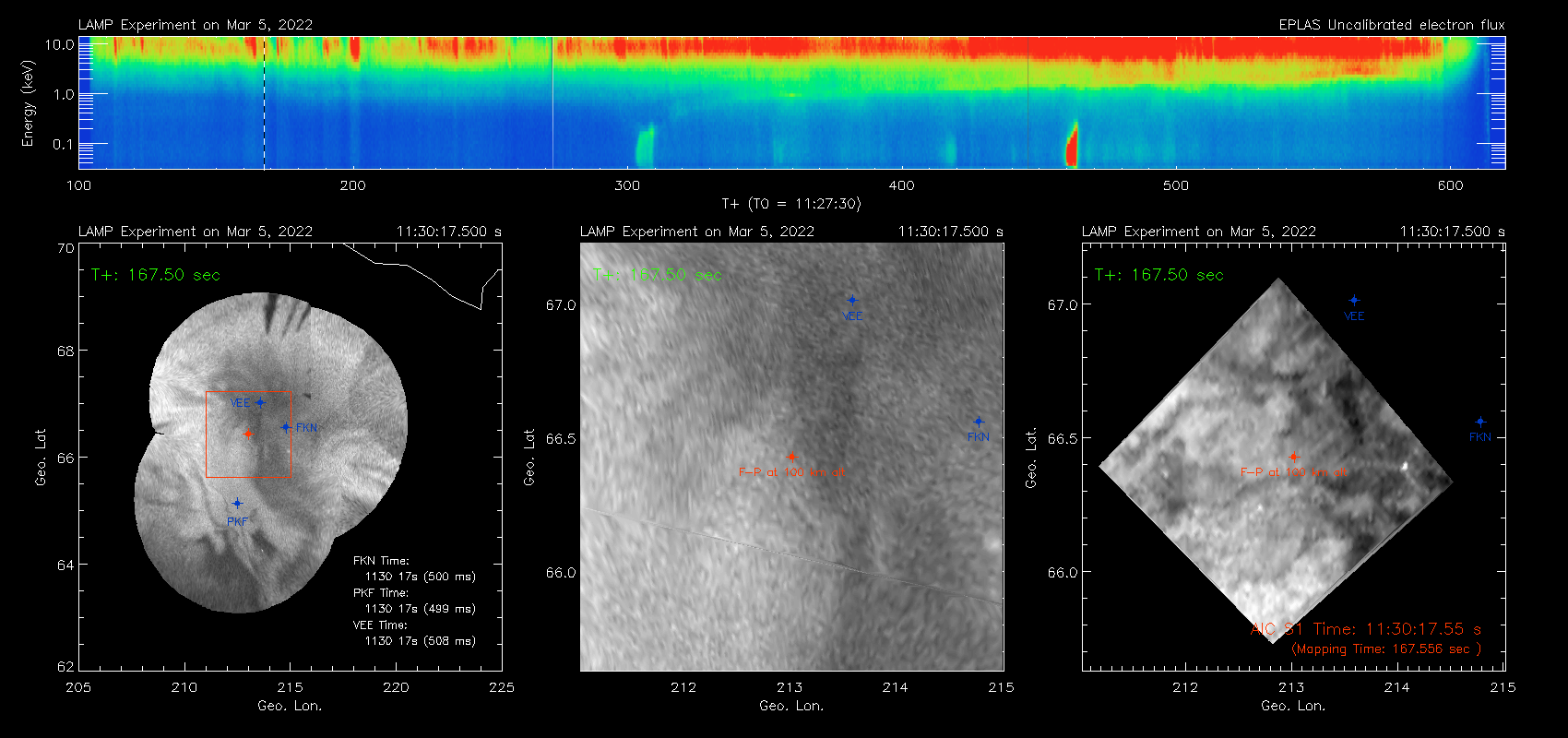1568x738 pixels.
Task: Click the '214' longitude tick of right panel
Action: tap(1397, 687)
